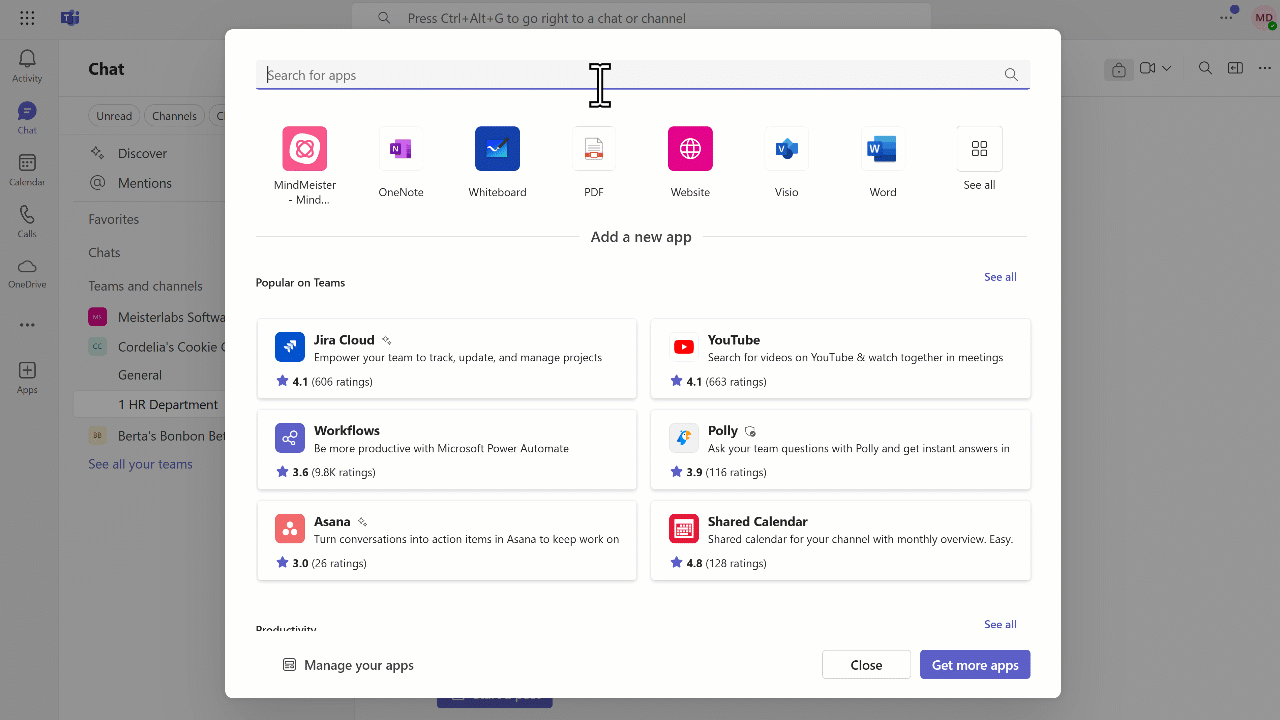Collapse Teams and channels section
This screenshot has width=1280, height=720.
pos(145,286)
